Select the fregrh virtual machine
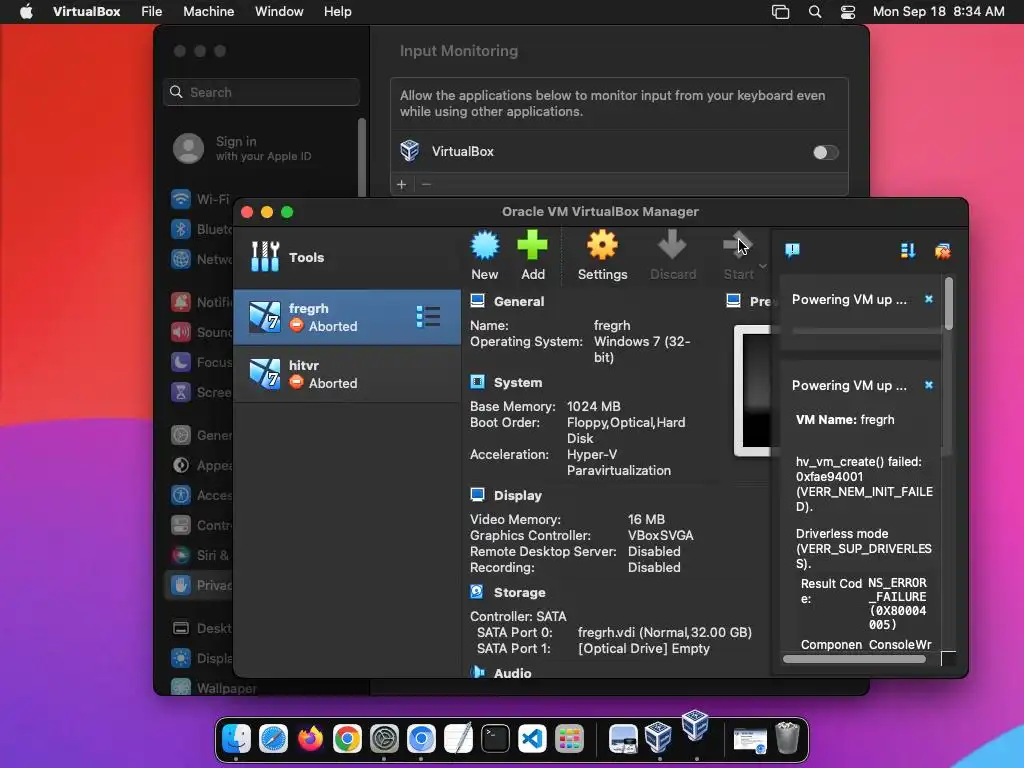Screen dimensions: 1024x768 pyautogui.click(x=347, y=317)
